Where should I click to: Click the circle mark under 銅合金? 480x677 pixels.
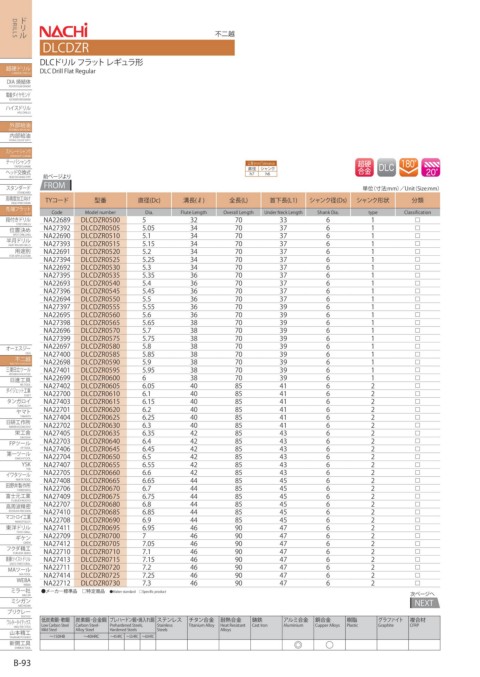[329, 645]
